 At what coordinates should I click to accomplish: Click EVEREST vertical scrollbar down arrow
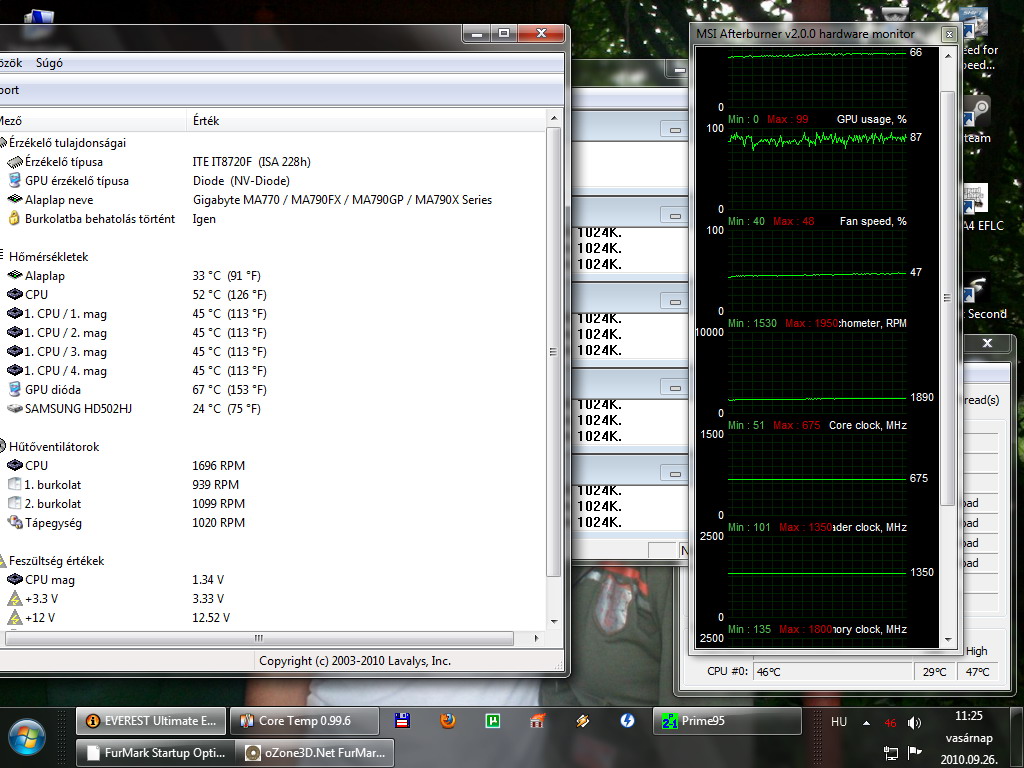554,622
